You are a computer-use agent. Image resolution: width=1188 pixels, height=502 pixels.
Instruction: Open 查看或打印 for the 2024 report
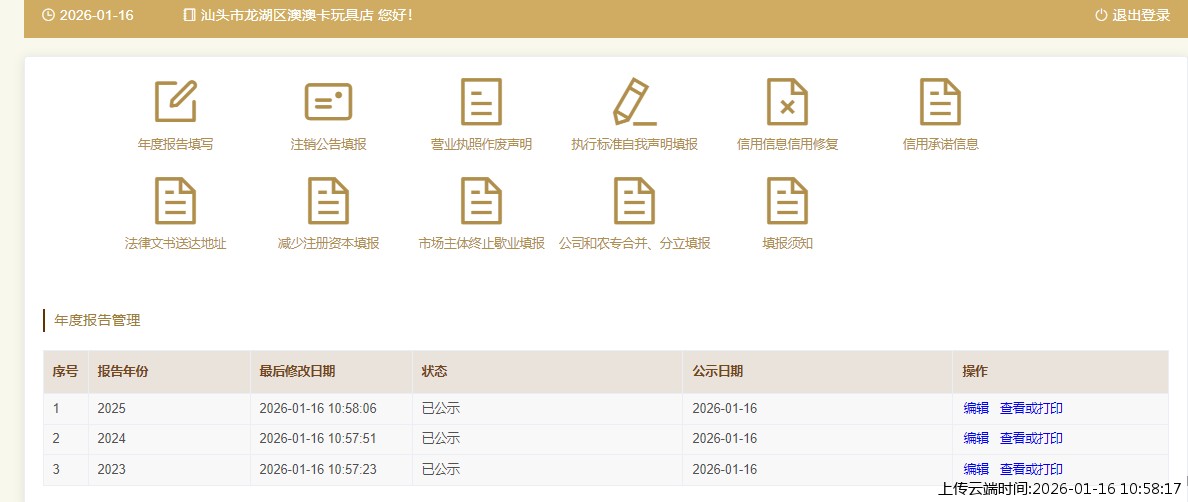click(x=1031, y=438)
